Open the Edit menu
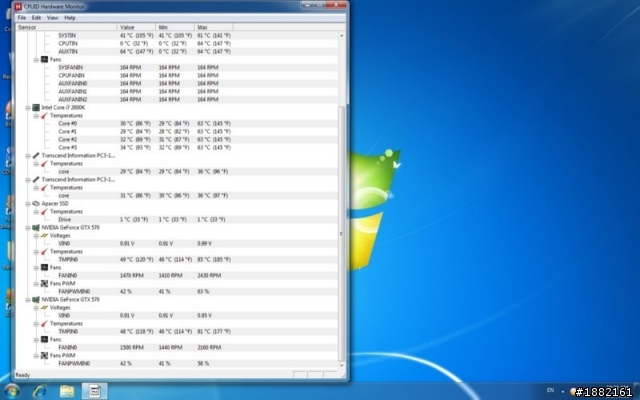This screenshot has width=640, height=400. [36, 18]
